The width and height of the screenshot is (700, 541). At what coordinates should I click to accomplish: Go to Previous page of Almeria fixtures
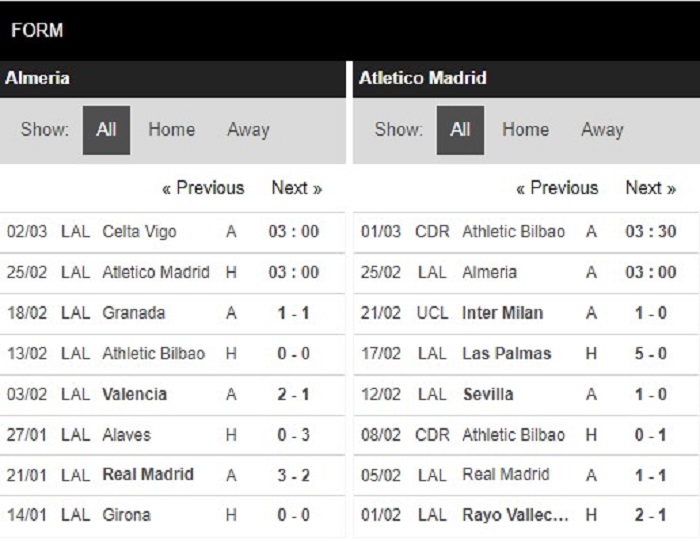pyautogui.click(x=203, y=188)
